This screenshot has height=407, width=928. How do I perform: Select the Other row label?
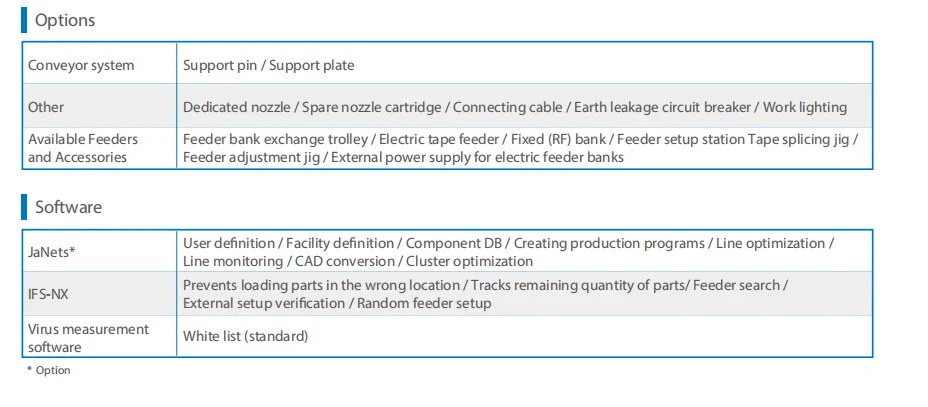pos(46,107)
